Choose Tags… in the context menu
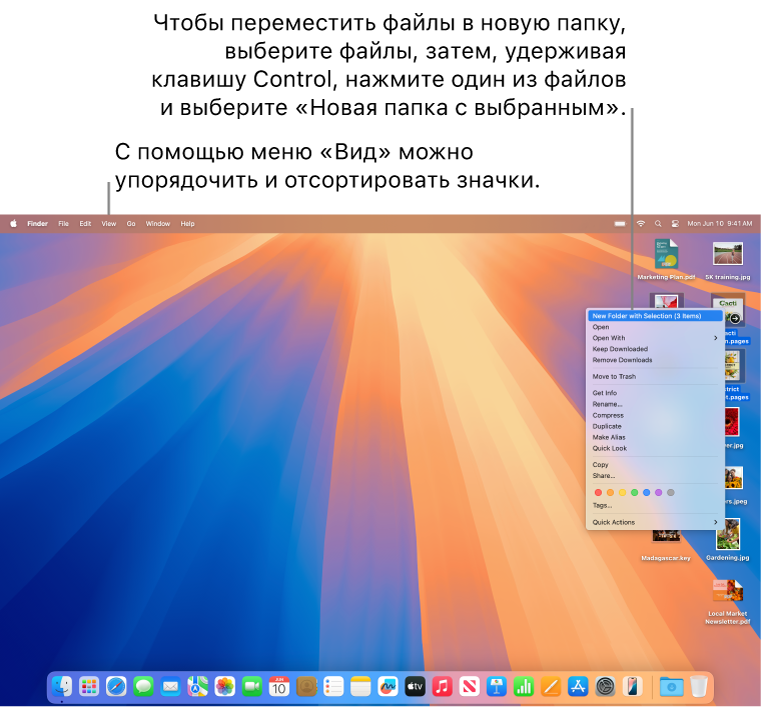 click(655, 506)
